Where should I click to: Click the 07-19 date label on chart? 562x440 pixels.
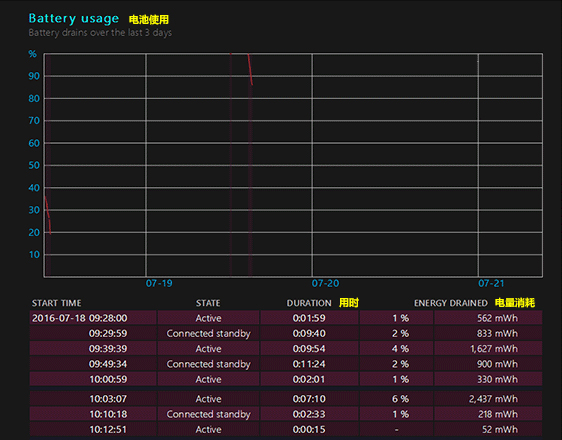(159, 283)
